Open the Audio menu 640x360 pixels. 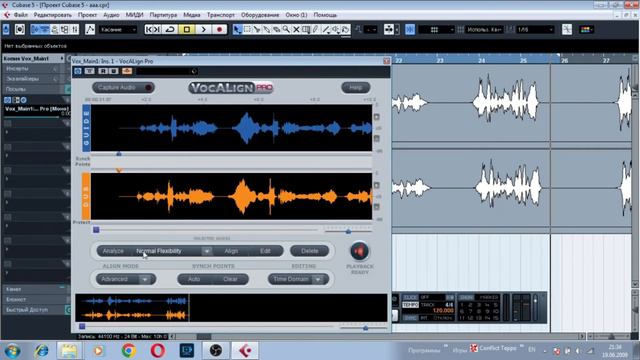click(111, 15)
